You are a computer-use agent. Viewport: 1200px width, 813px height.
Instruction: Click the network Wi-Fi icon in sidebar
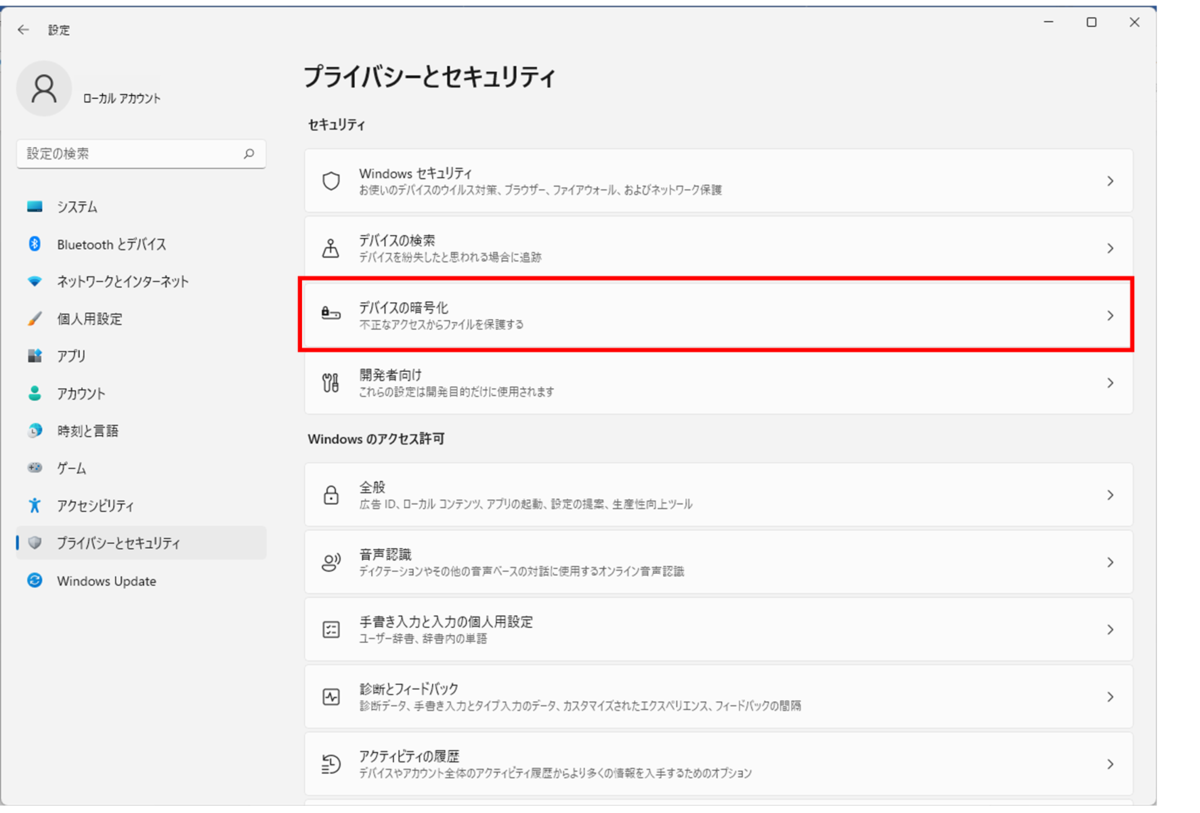coord(35,282)
